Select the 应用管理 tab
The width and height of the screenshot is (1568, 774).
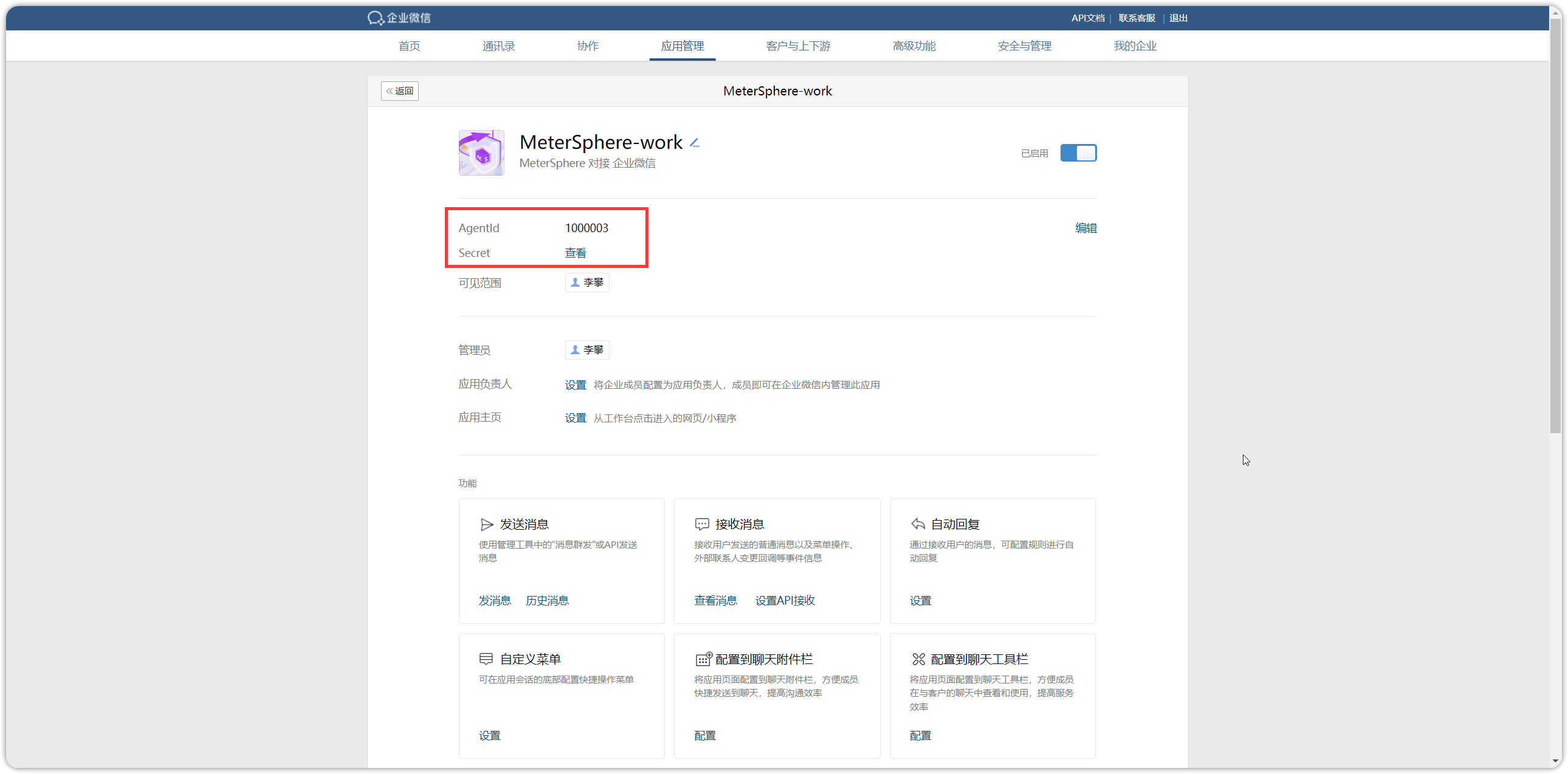pos(683,46)
